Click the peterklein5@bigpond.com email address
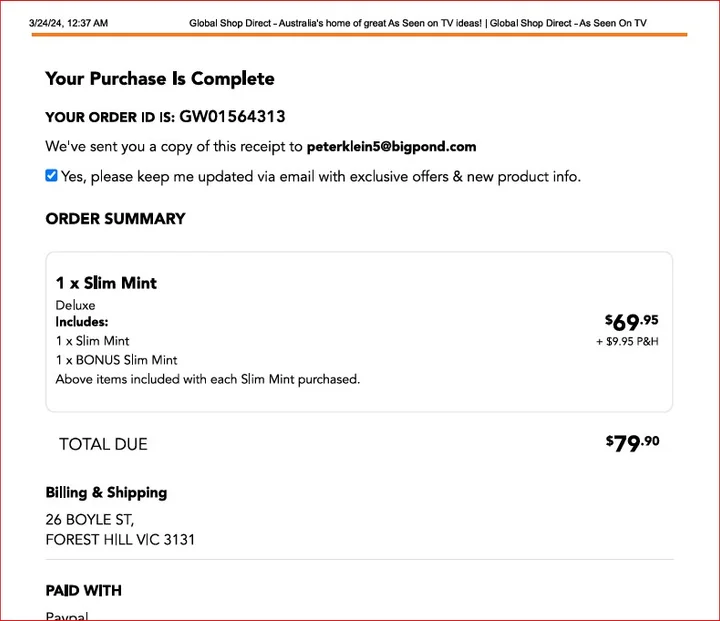 tap(391, 146)
